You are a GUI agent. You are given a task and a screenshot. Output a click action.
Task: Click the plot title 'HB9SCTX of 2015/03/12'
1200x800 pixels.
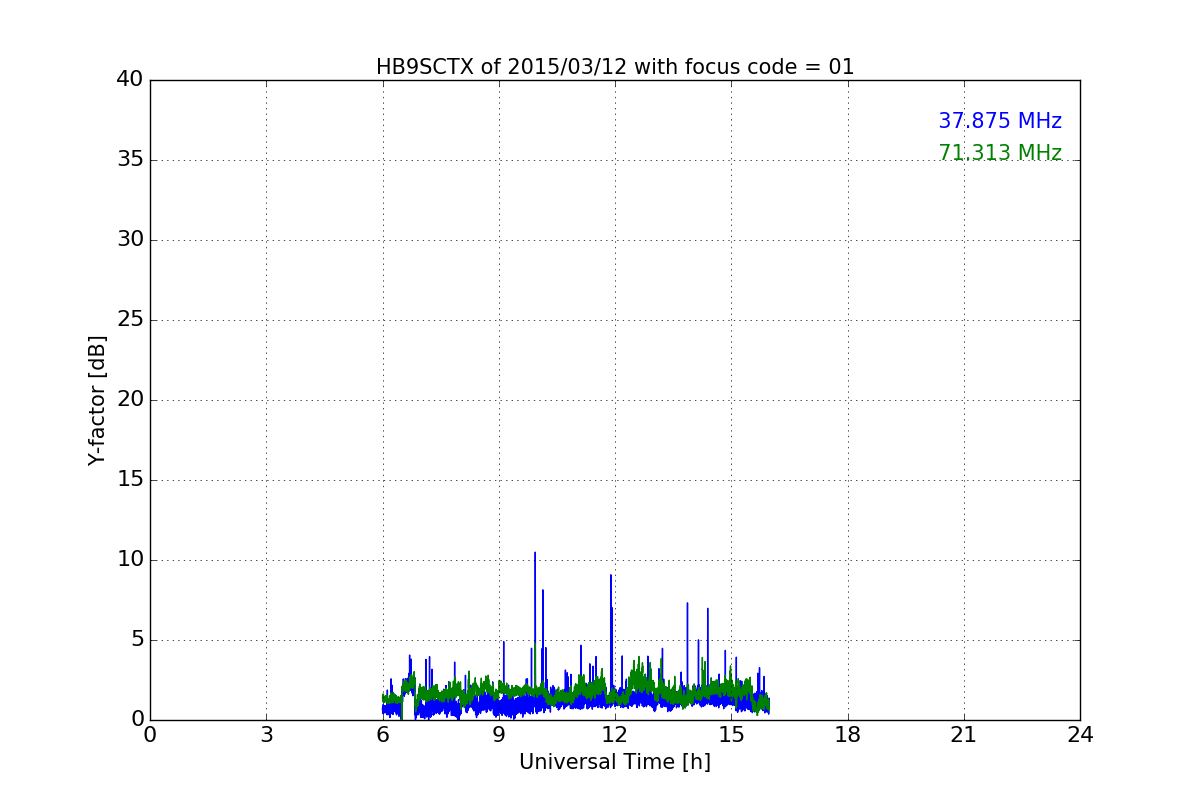coord(615,67)
